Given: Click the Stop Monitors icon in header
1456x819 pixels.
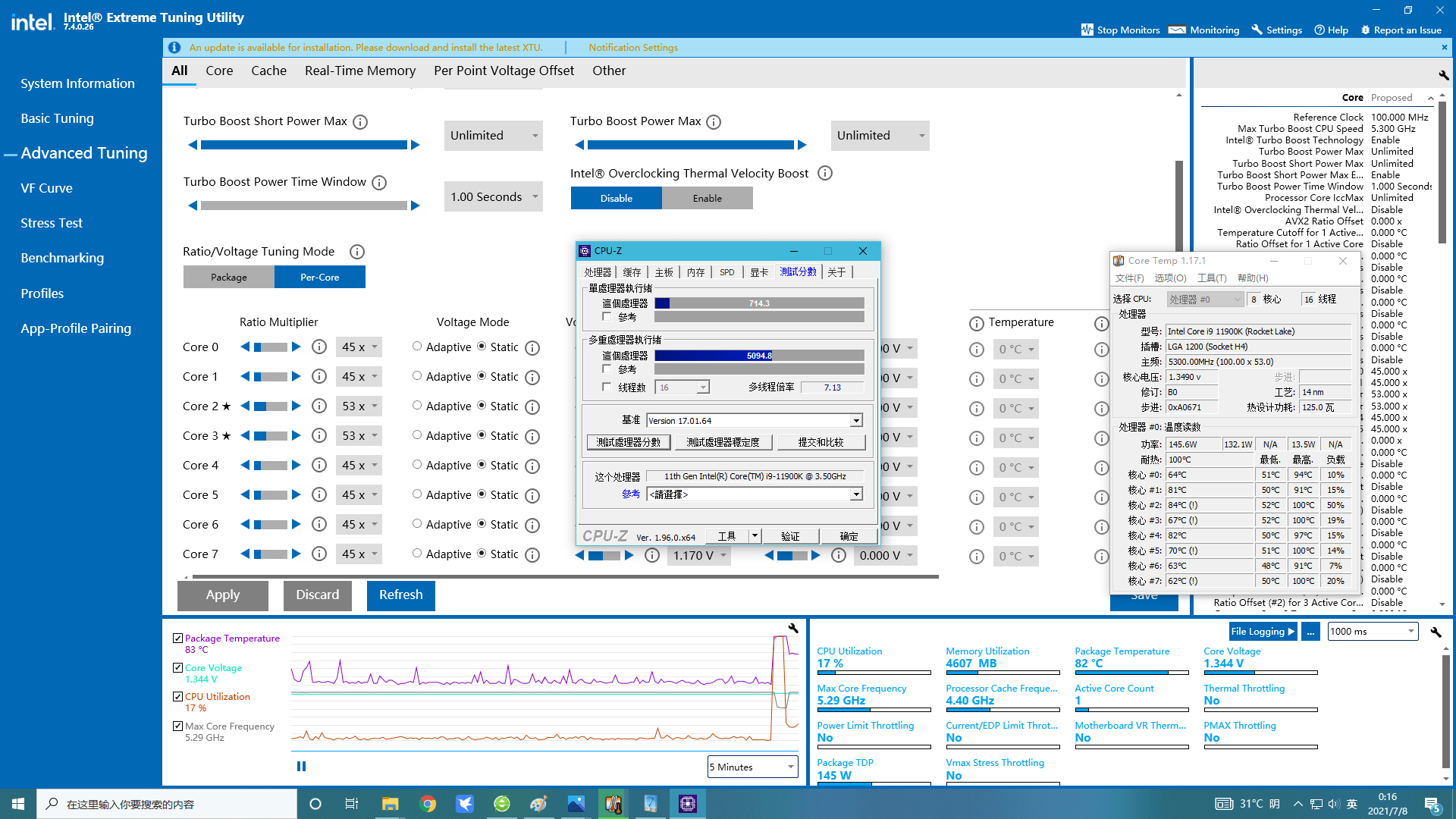Looking at the screenshot, I should [x=1087, y=30].
